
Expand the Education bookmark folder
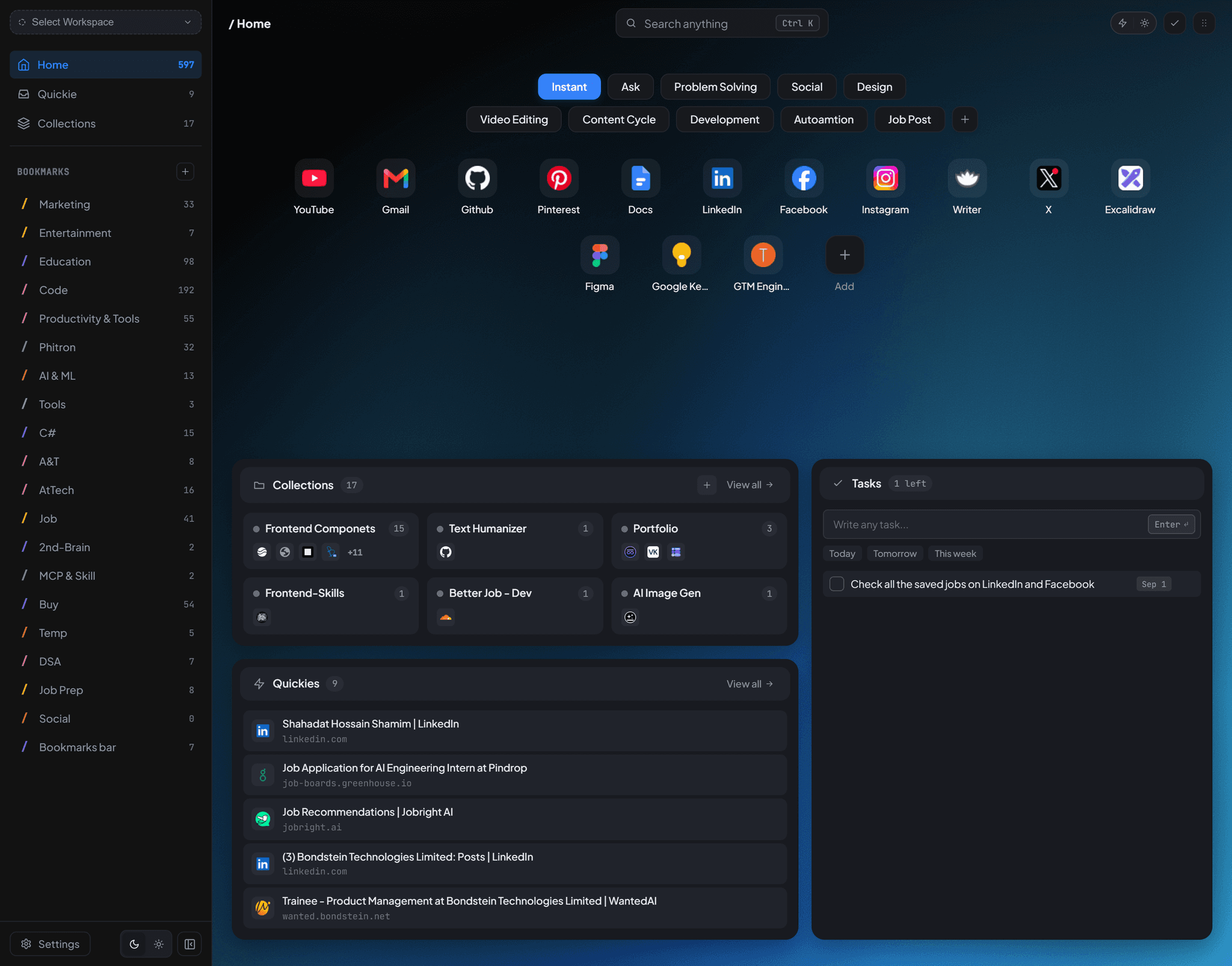coord(106,262)
